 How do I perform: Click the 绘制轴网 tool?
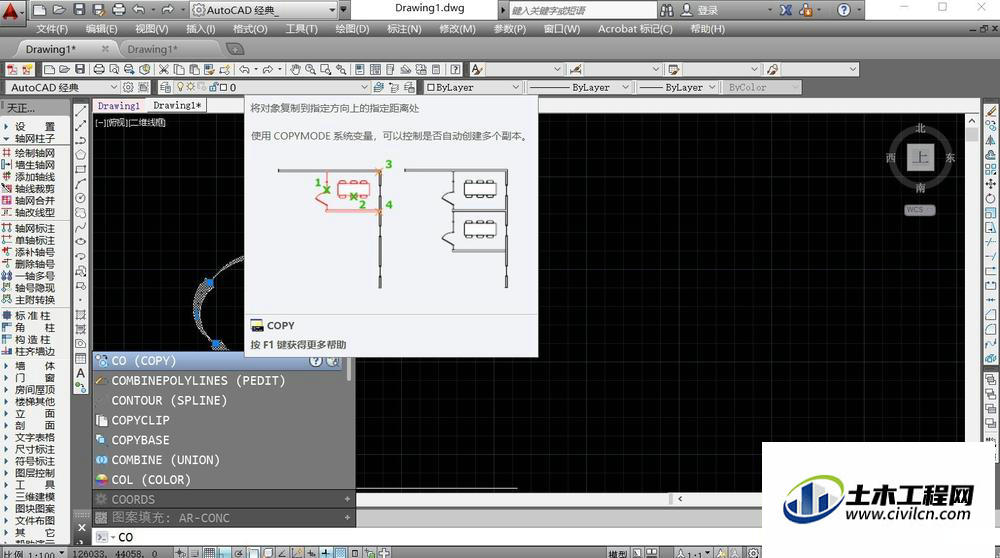(29, 153)
